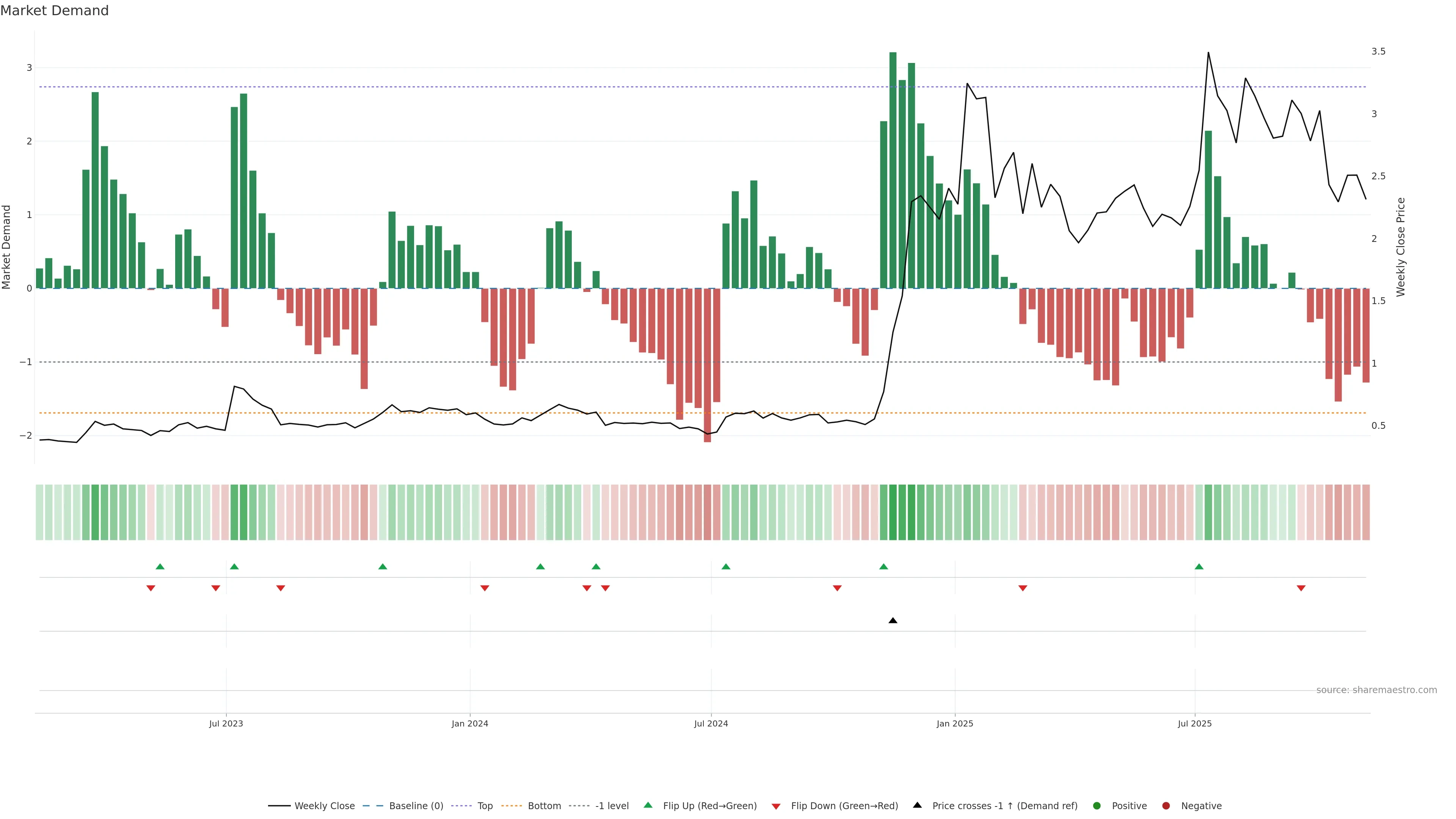Click the flip-up marker just after Jul 2025
Image resolution: width=1456 pixels, height=819 pixels.
1199,567
